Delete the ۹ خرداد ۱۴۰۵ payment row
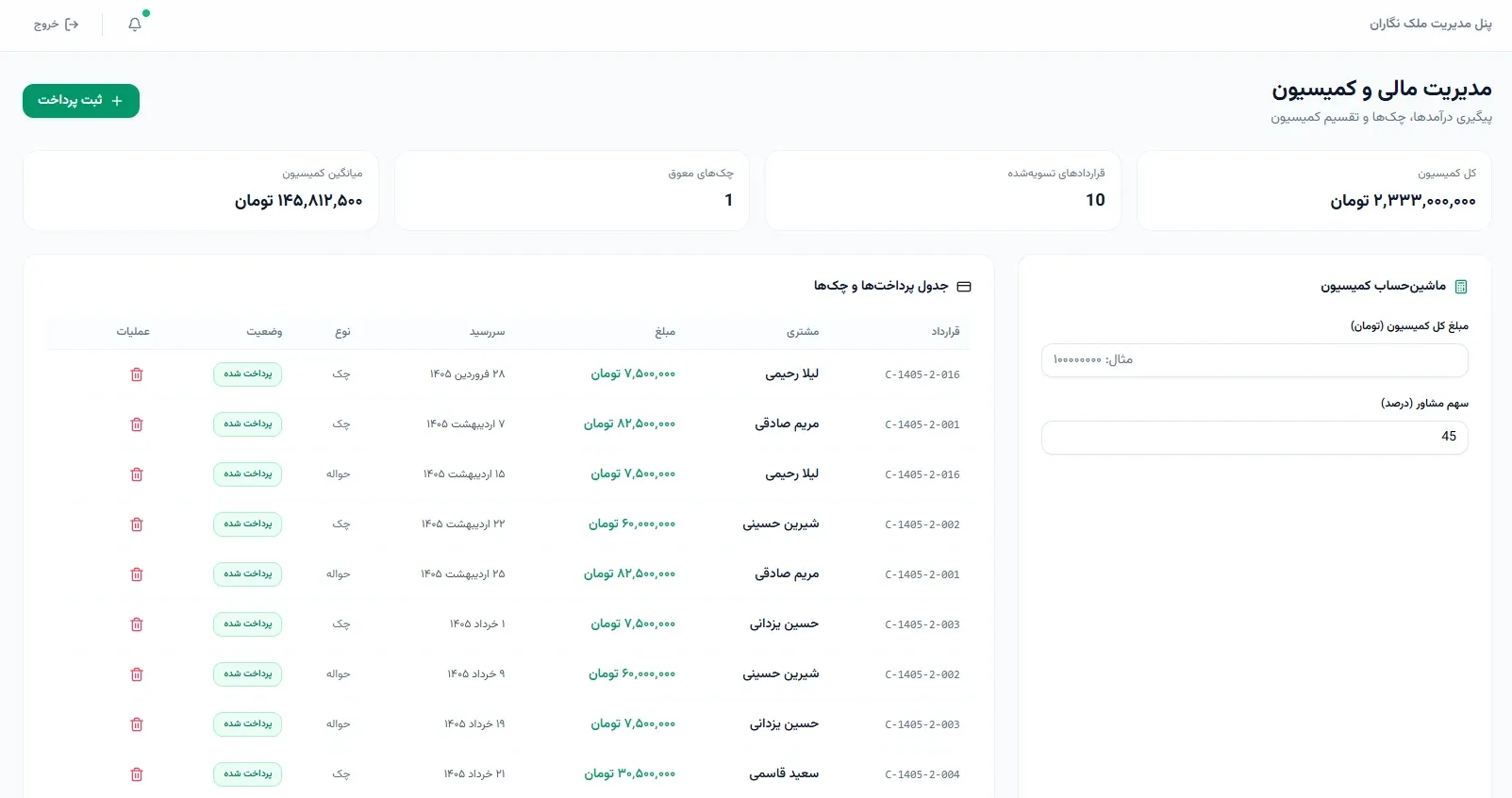 [137, 674]
